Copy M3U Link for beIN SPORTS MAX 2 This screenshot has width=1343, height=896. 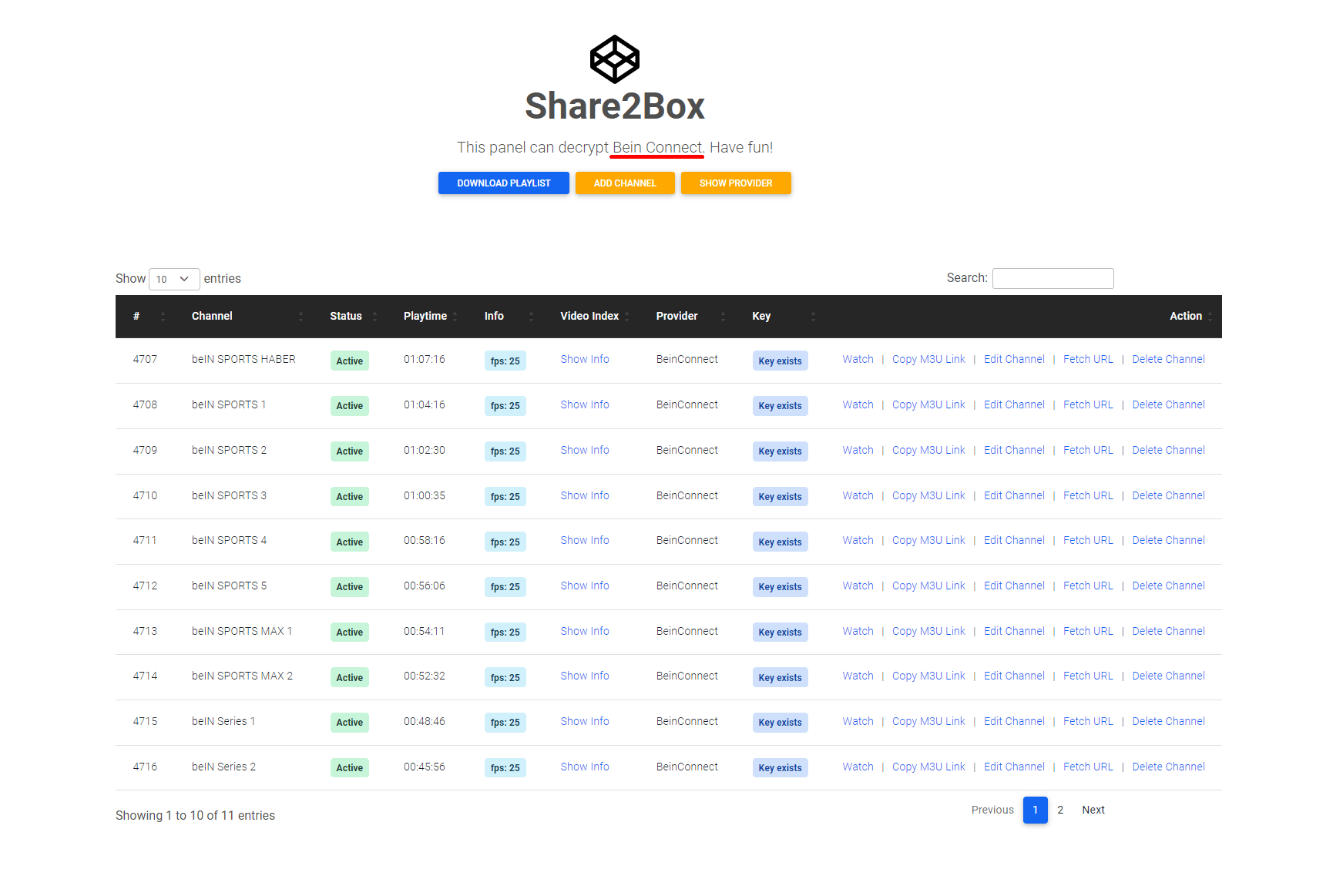[x=928, y=676]
